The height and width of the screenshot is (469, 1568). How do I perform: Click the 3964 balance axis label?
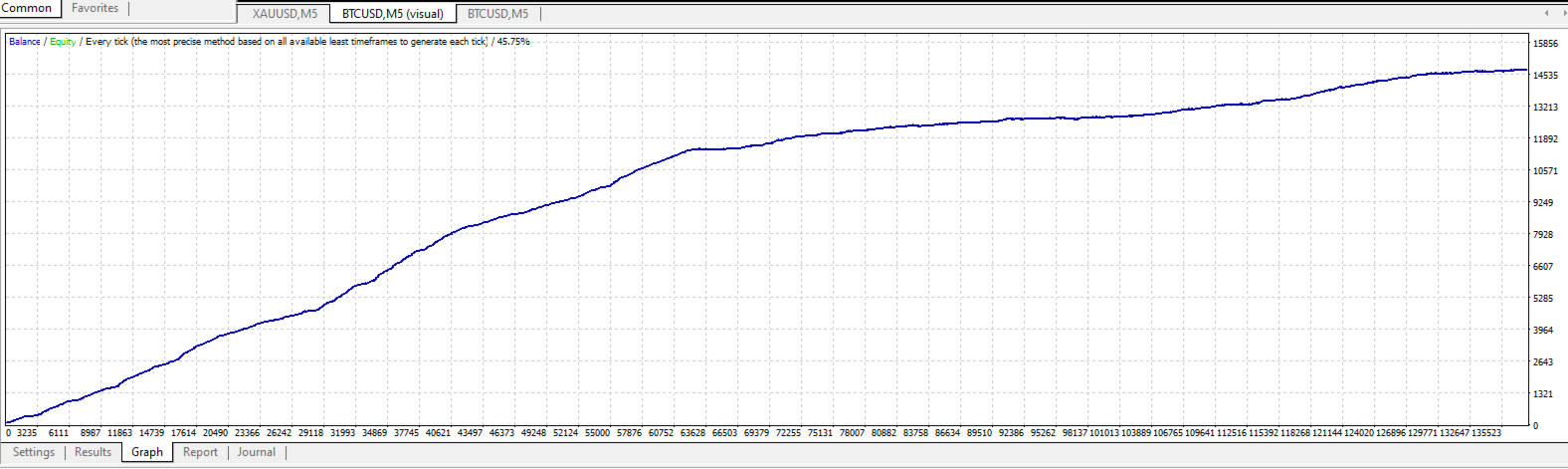(1543, 331)
